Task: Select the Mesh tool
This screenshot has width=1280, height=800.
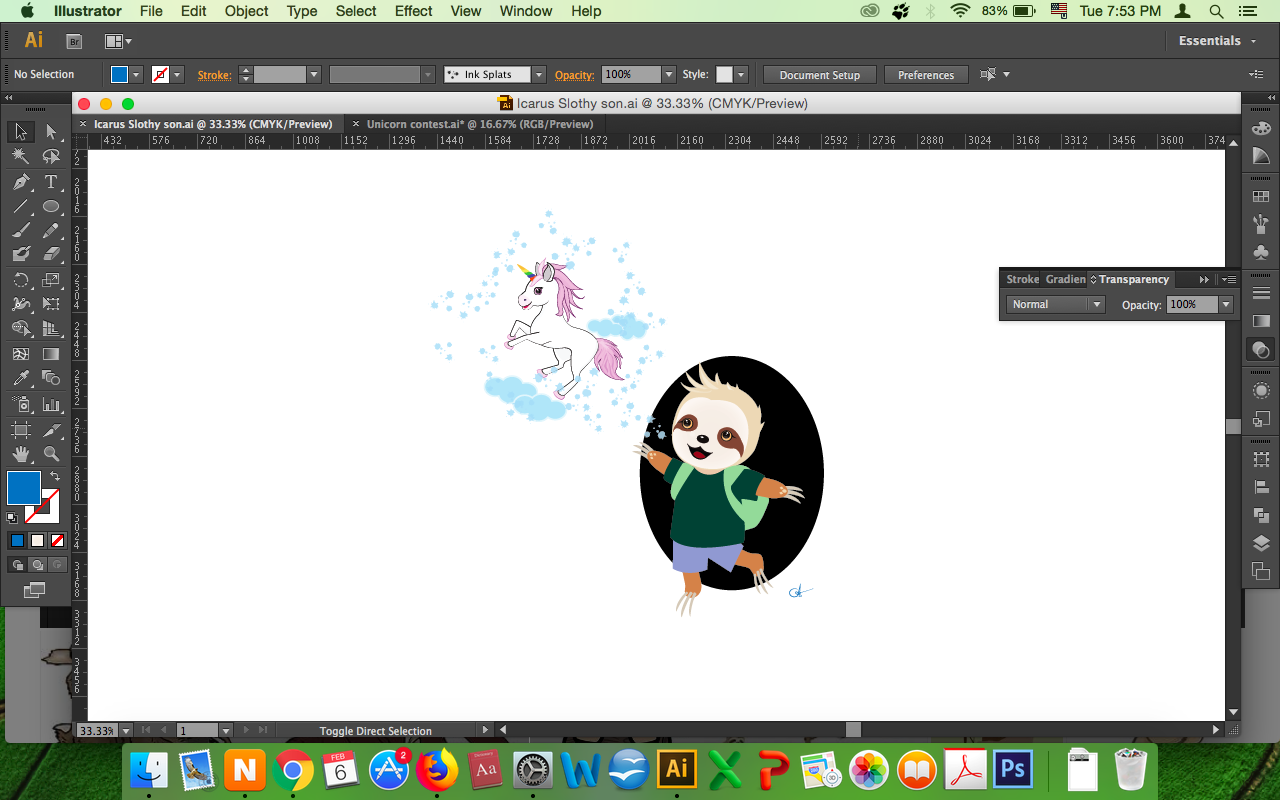Action: coord(20,354)
